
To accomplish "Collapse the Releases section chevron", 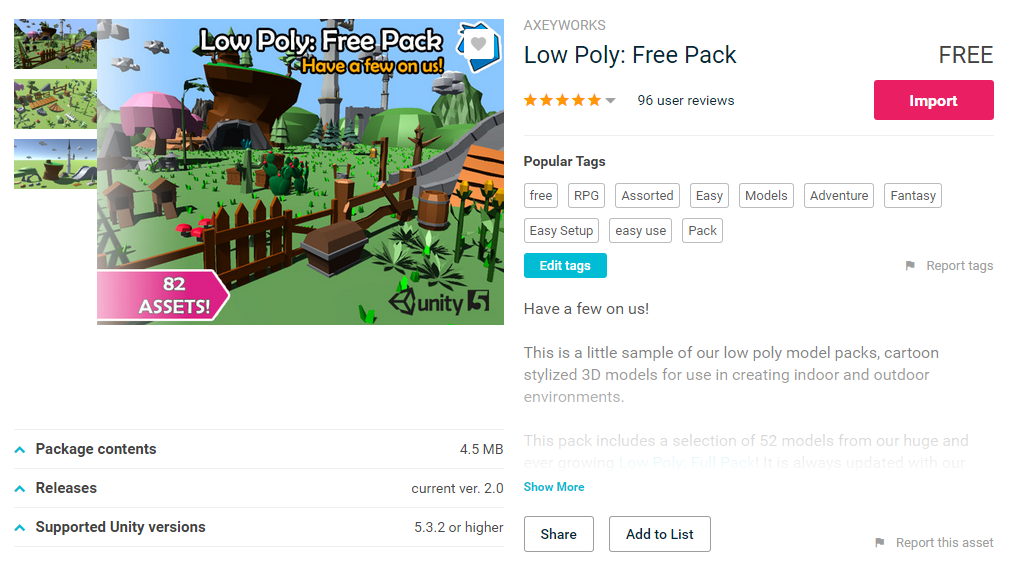I will pos(20,488).
